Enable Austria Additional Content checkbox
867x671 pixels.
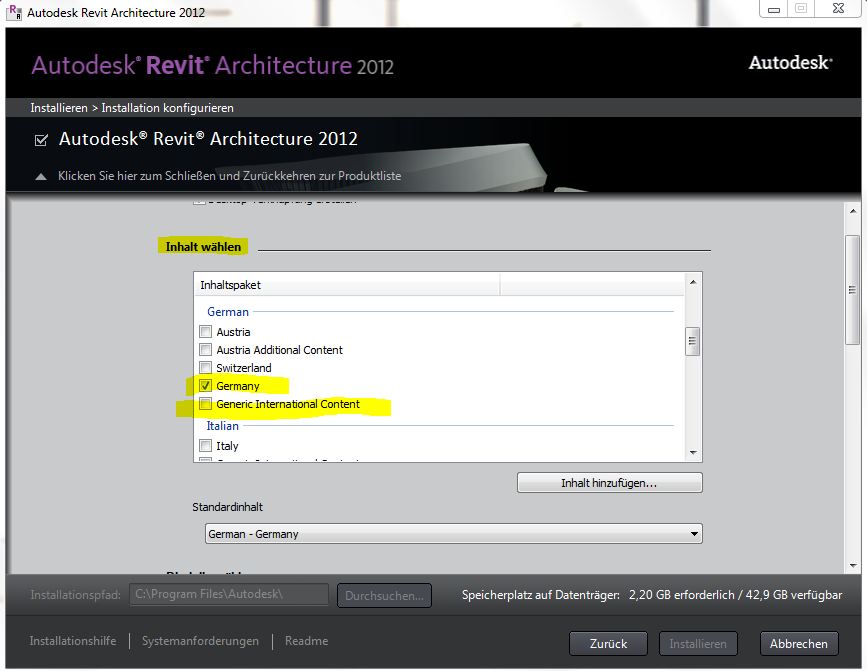point(205,350)
